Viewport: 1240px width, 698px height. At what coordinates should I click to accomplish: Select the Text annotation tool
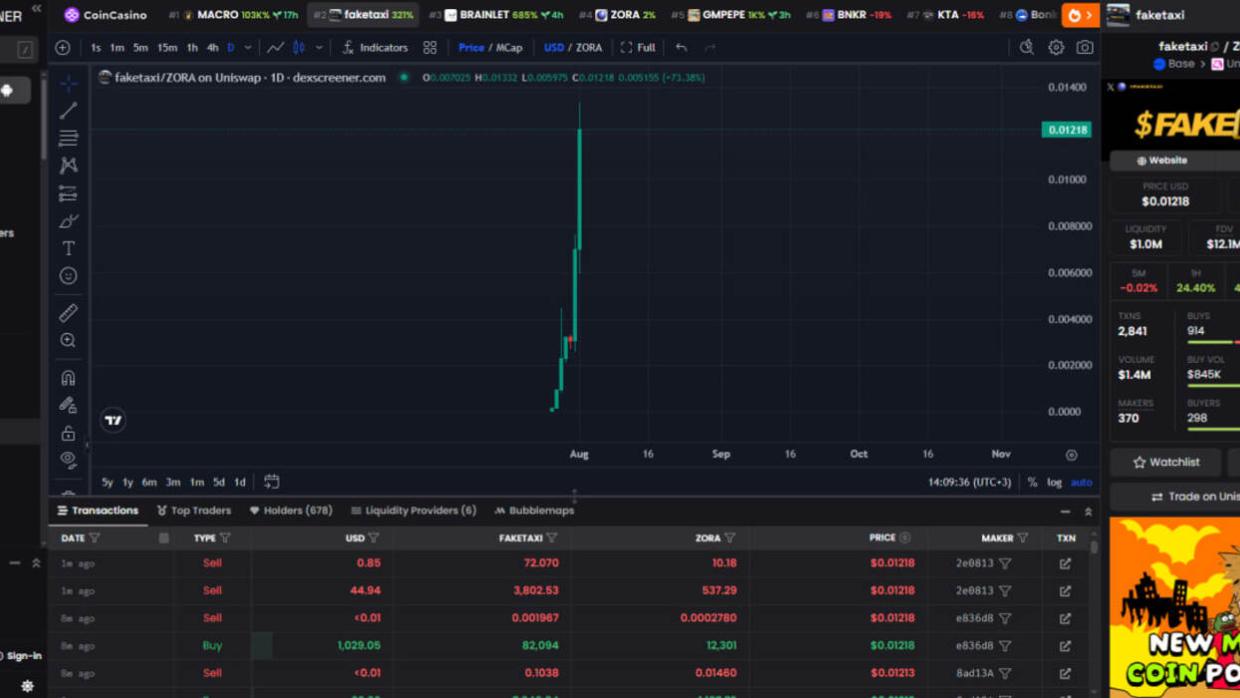pyautogui.click(x=68, y=248)
